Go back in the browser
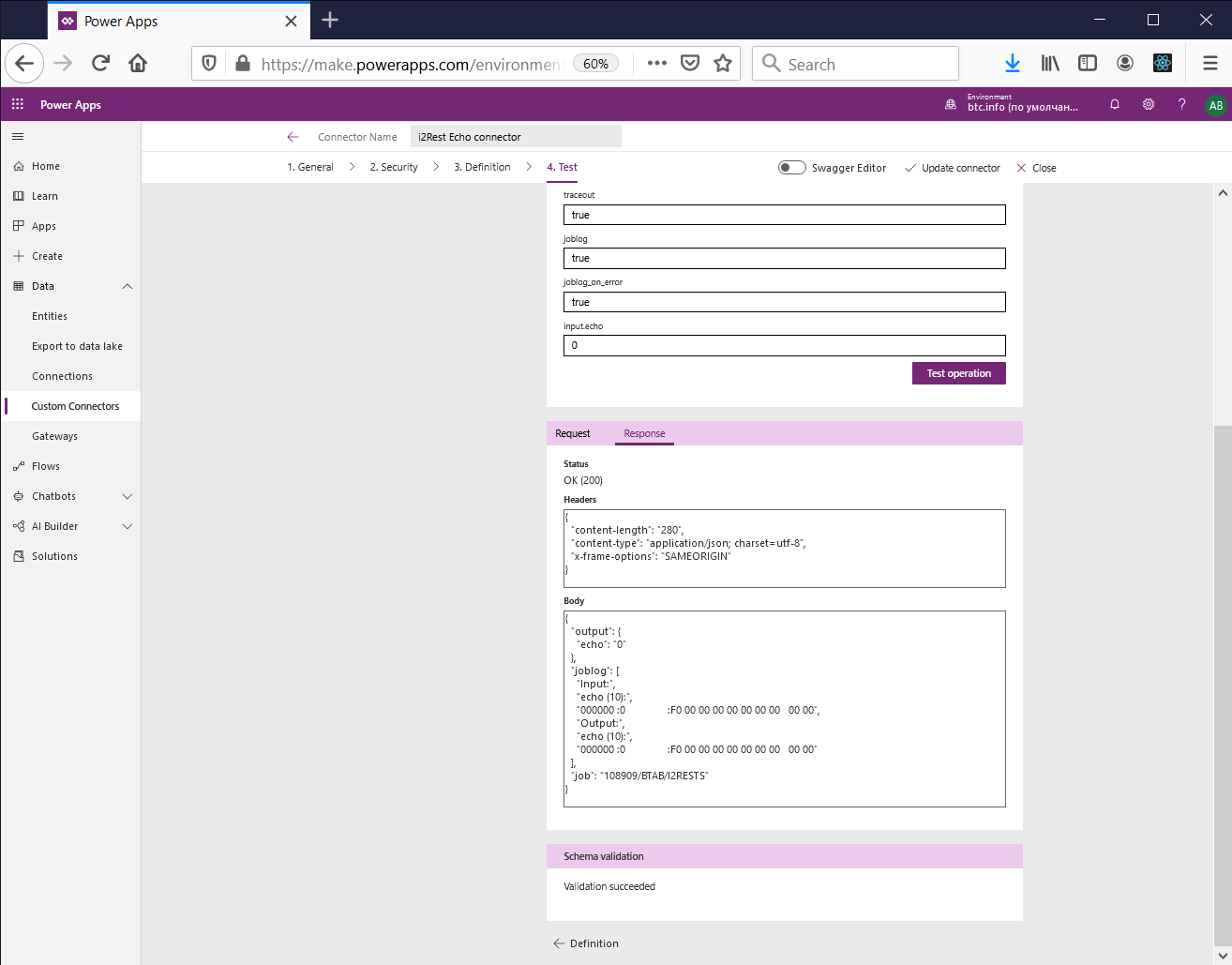The image size is (1232, 965). coord(24,64)
